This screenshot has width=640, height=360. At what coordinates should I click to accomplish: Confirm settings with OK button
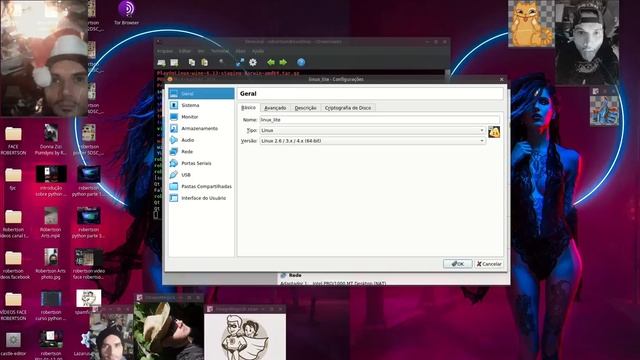(458, 264)
